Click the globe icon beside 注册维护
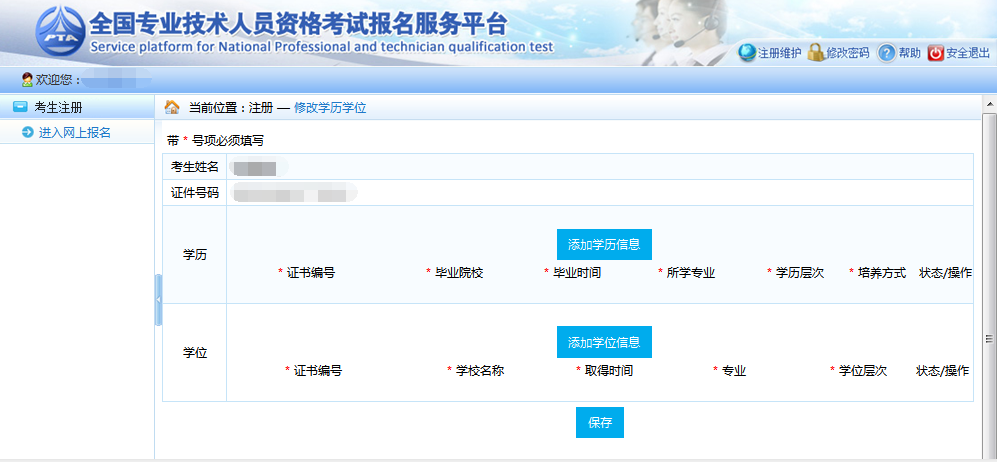Screen dimensions: 997x462 point(746,53)
